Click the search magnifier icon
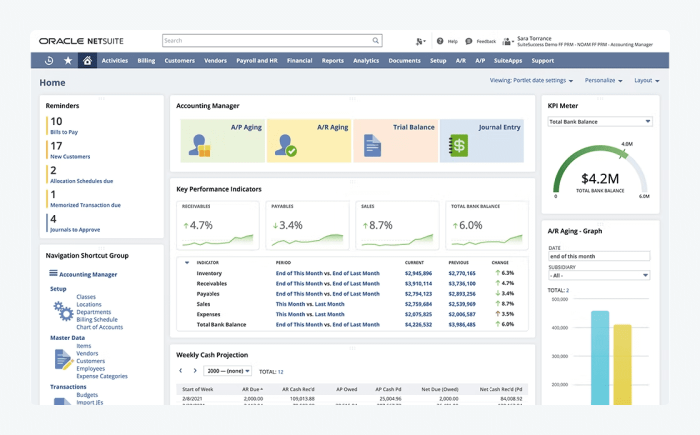The height and width of the screenshot is (435, 700). click(376, 41)
